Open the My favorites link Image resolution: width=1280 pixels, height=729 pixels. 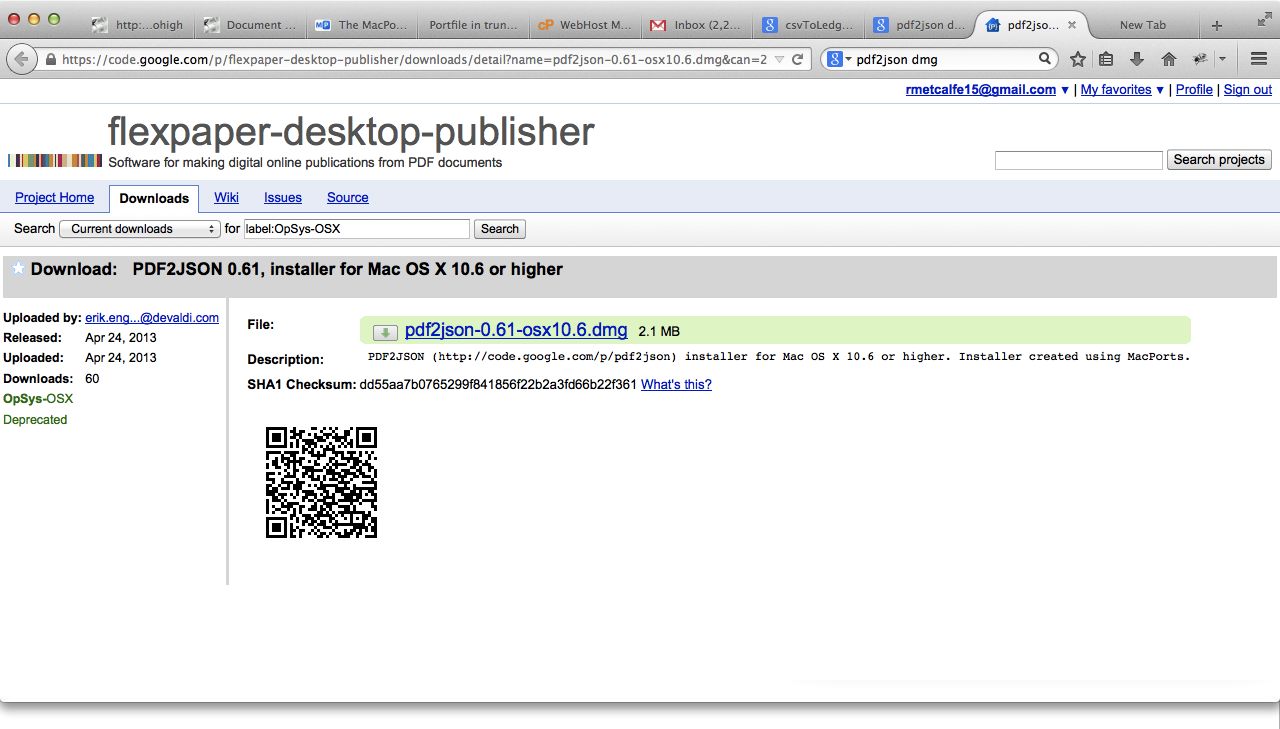pyautogui.click(x=1116, y=89)
